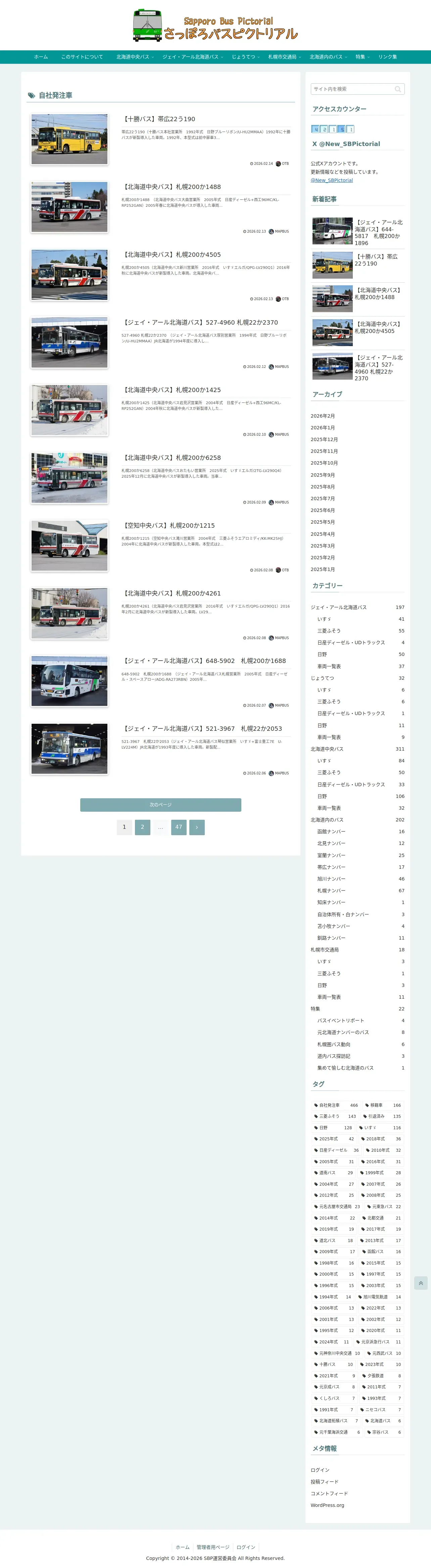Open the 夕張鉄道 tag
The width and height of the screenshot is (431, 1568).
tap(382, 1376)
